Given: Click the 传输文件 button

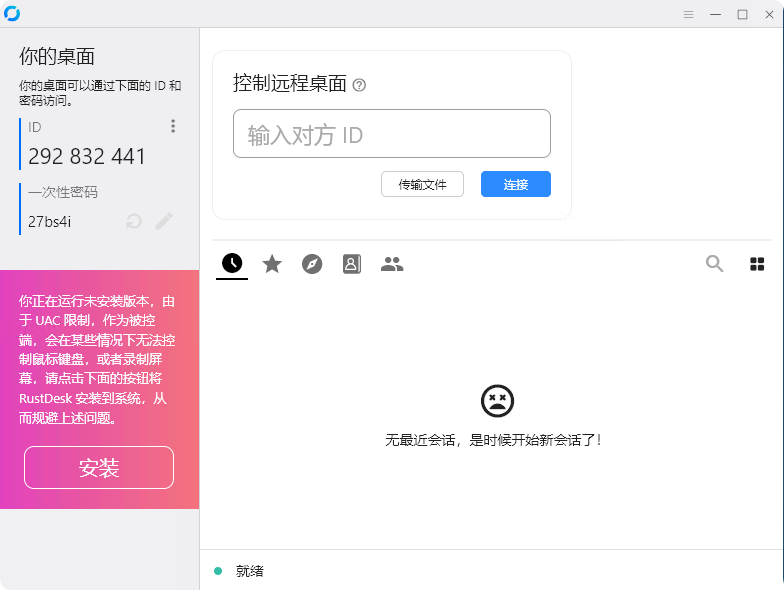Looking at the screenshot, I should click(x=422, y=184).
